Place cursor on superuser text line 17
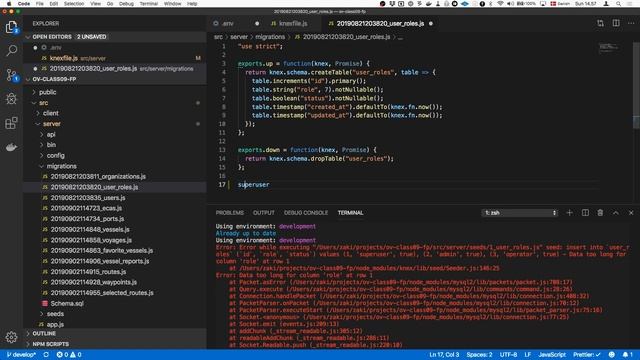Image resolution: width=640 pixels, height=360 pixels. point(253,184)
